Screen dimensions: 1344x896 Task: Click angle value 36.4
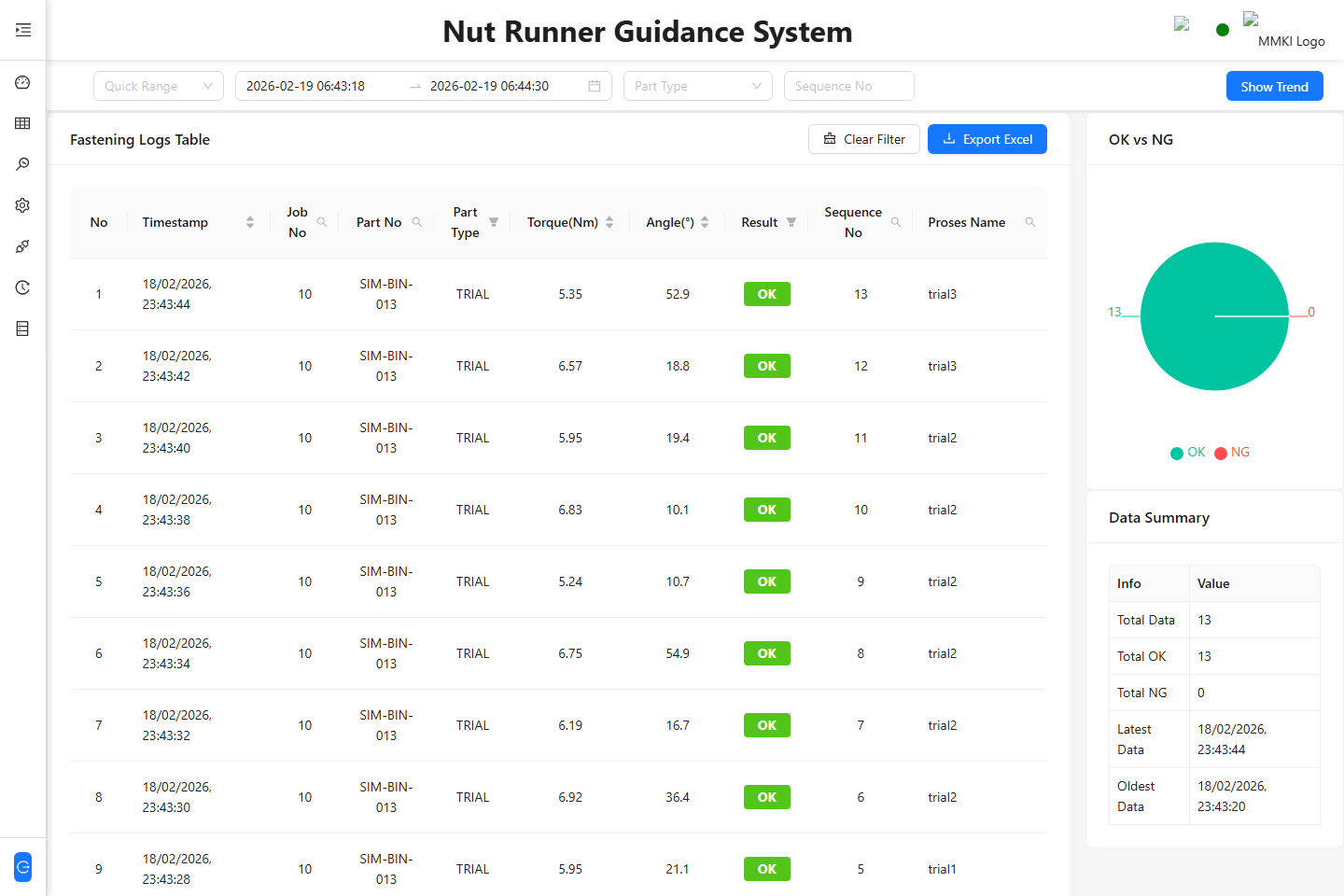pyautogui.click(x=678, y=797)
